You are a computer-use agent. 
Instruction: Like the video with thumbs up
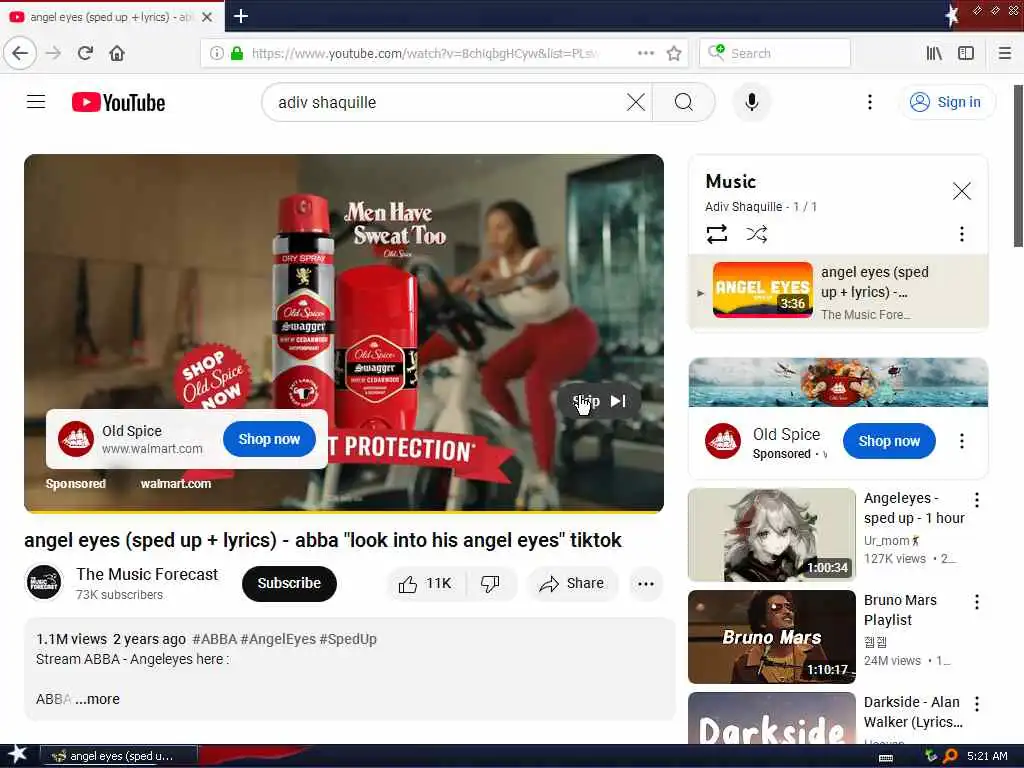point(426,583)
